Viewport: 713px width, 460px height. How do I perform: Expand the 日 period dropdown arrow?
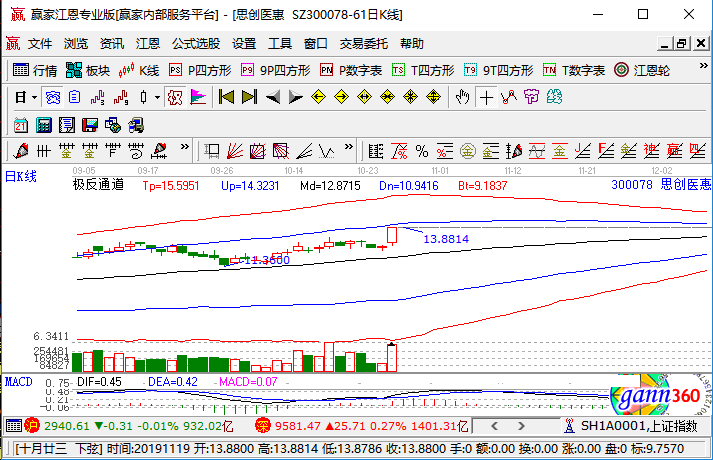click(34, 97)
